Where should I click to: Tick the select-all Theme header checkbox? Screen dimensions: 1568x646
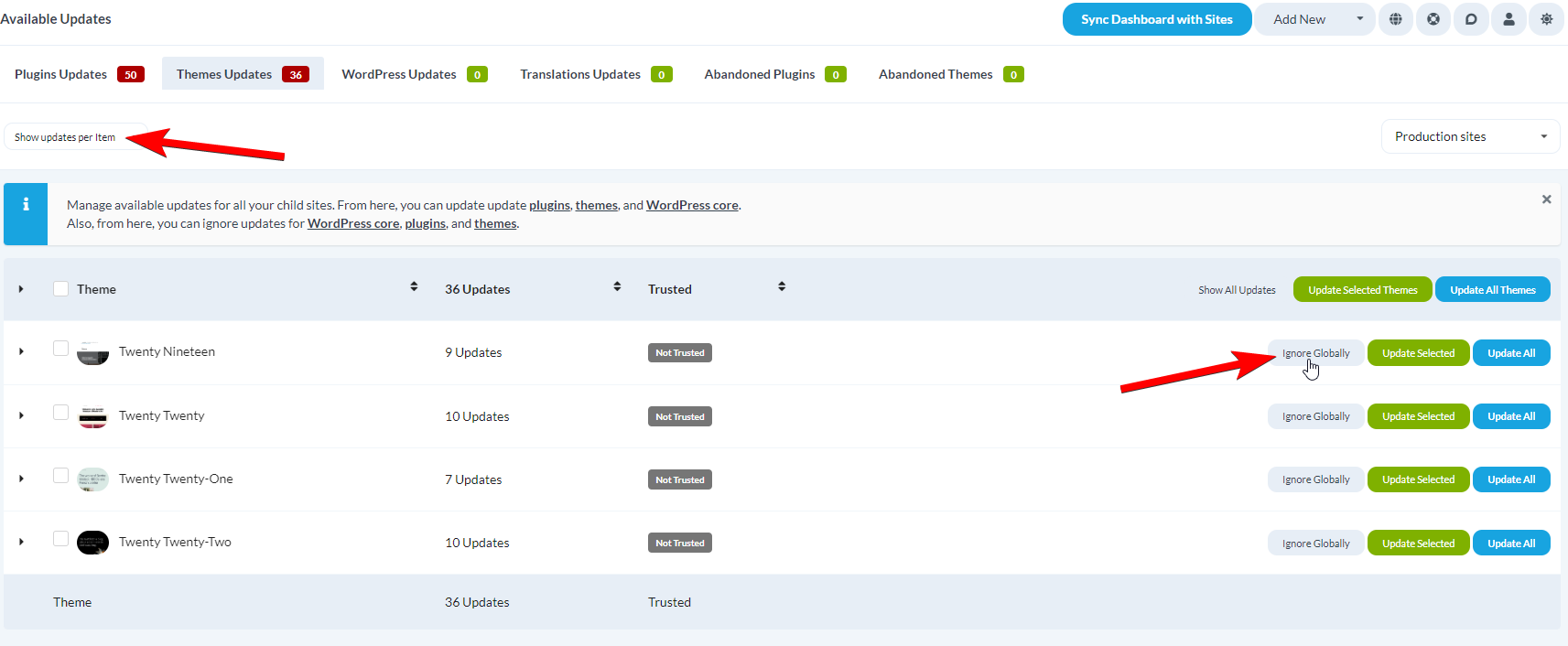click(x=60, y=289)
